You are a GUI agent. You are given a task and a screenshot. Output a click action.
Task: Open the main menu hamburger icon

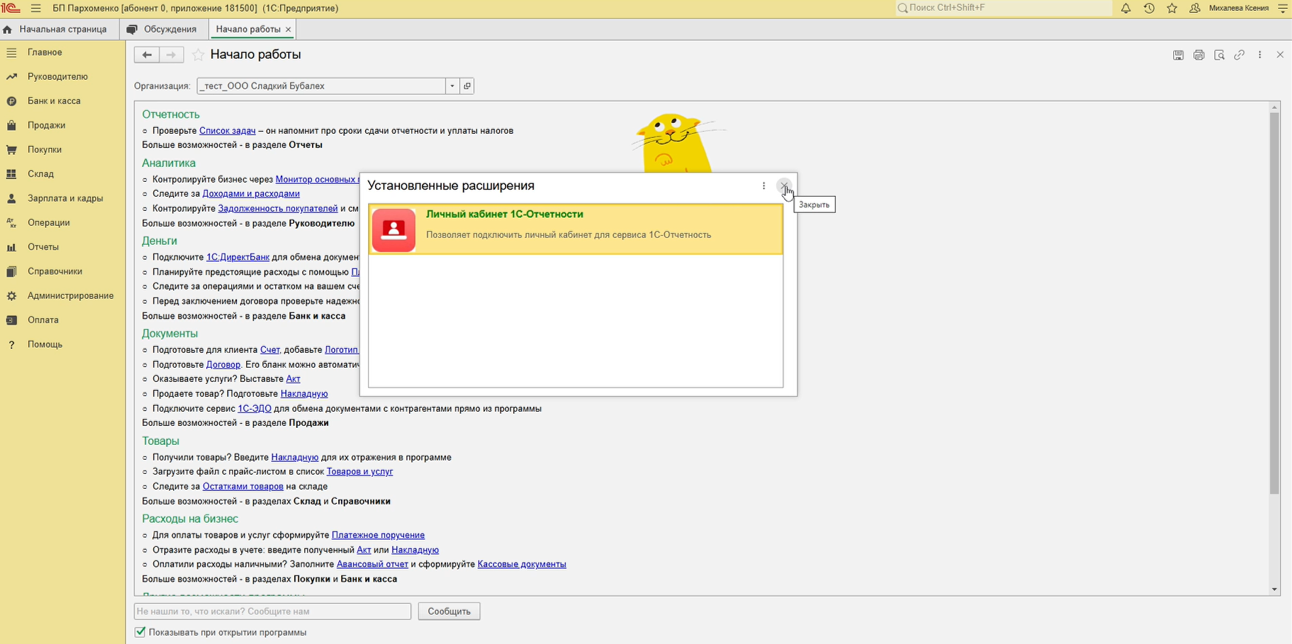pos(36,8)
